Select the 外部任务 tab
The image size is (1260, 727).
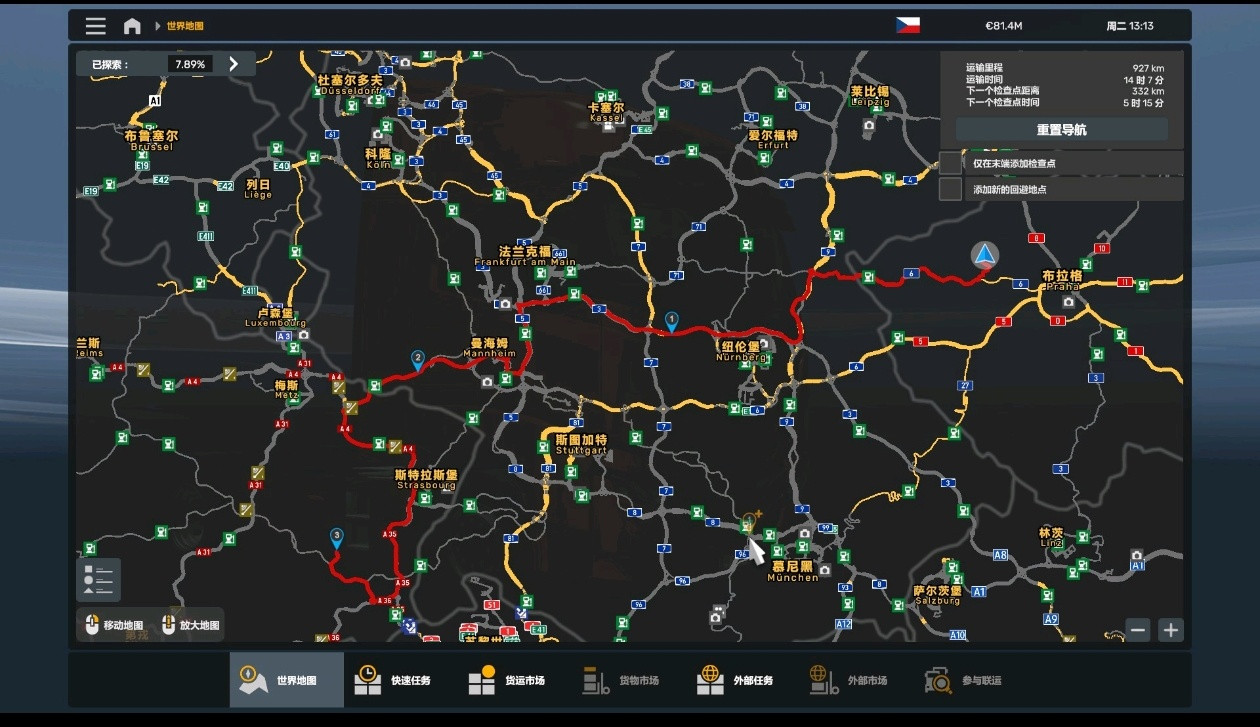click(735, 680)
